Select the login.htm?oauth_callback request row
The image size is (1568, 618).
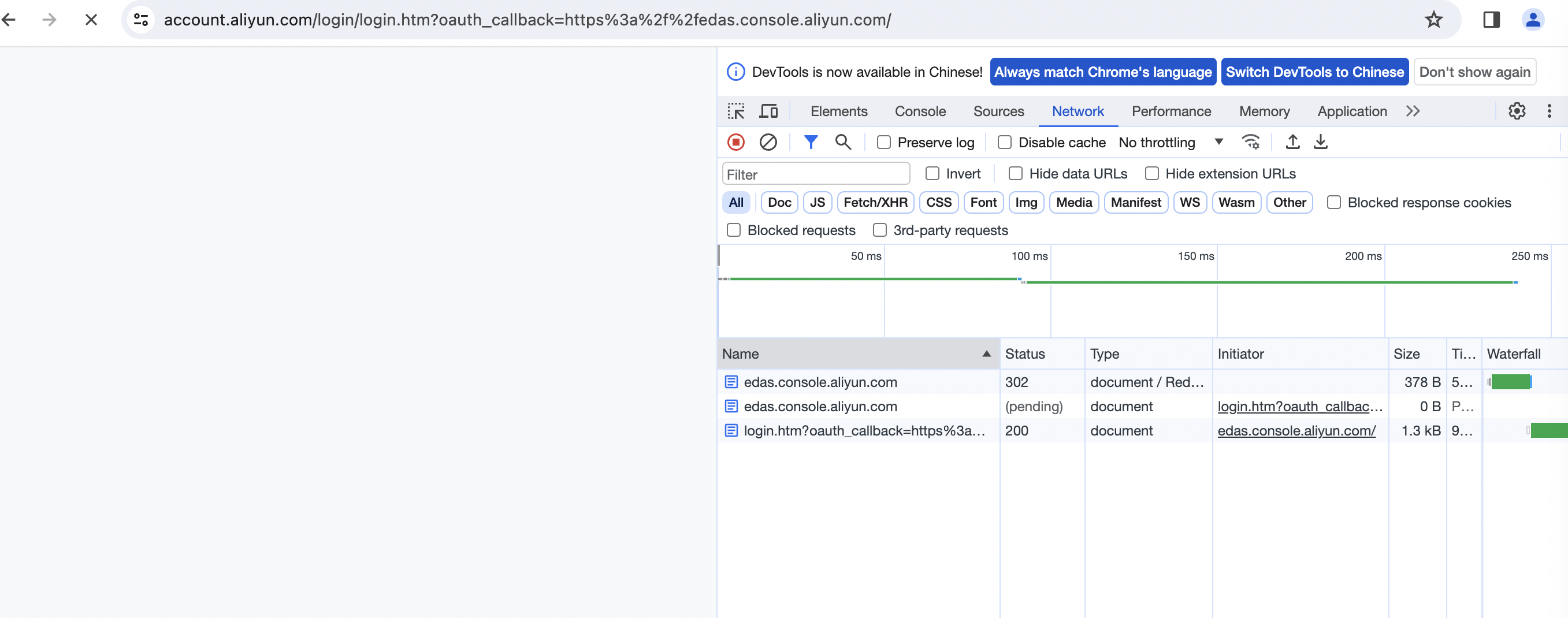[x=1142, y=431]
